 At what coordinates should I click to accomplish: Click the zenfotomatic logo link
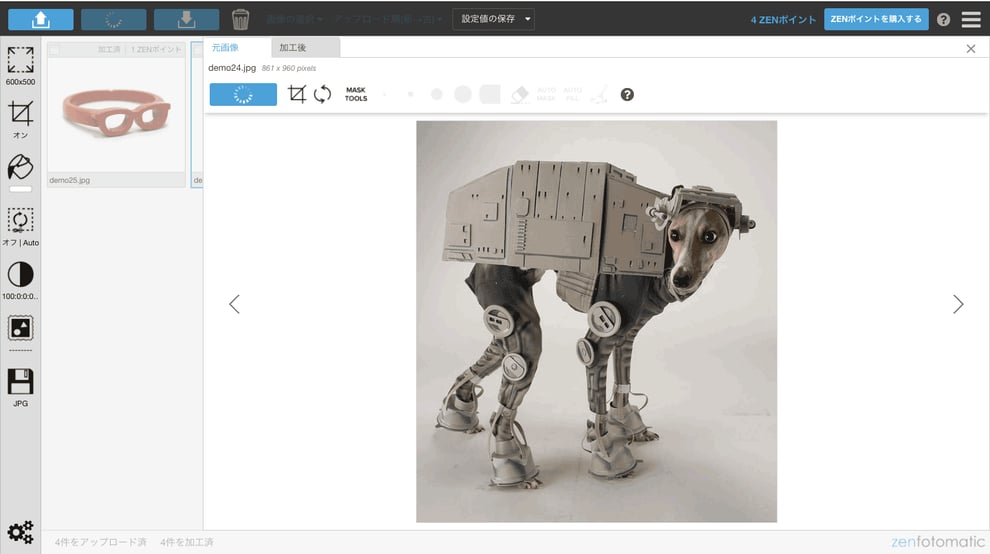point(938,541)
